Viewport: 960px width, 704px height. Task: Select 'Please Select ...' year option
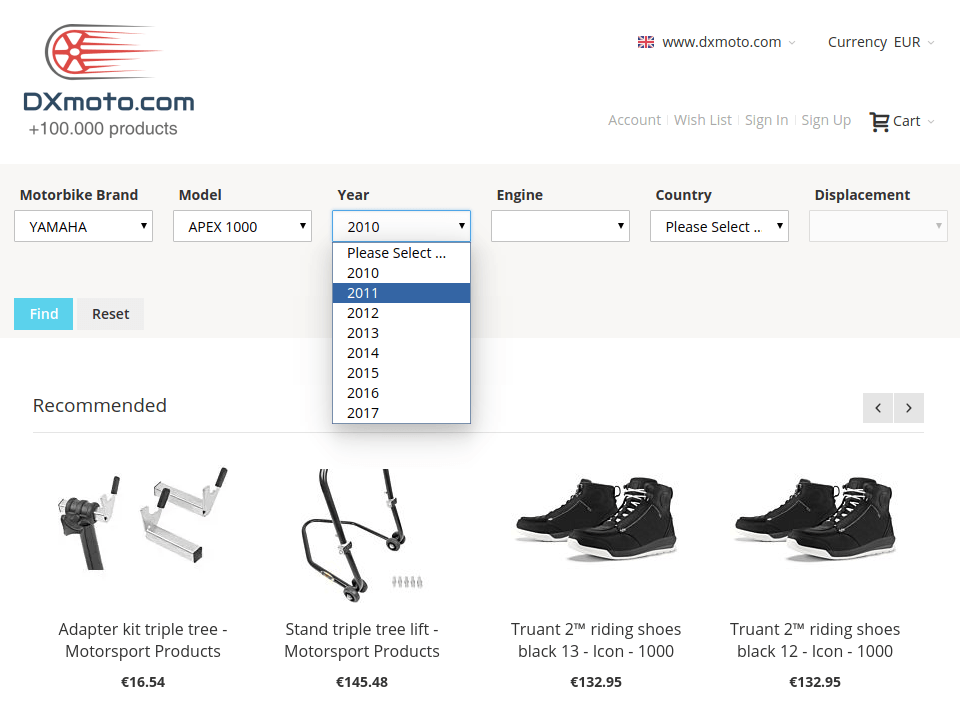click(x=401, y=253)
